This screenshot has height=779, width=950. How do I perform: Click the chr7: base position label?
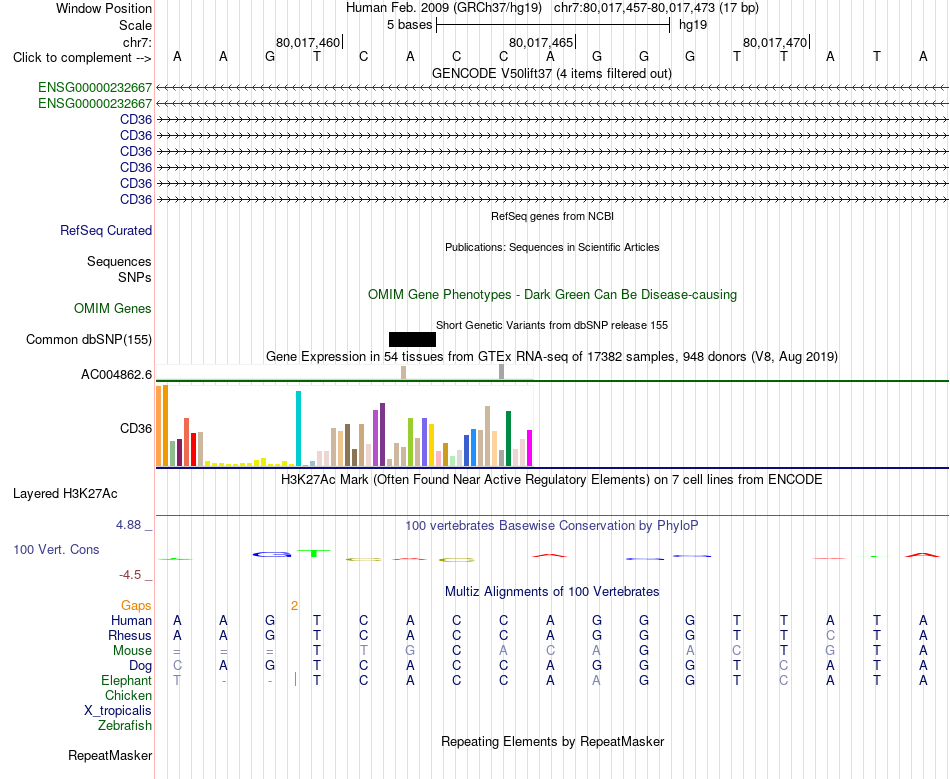[138, 42]
